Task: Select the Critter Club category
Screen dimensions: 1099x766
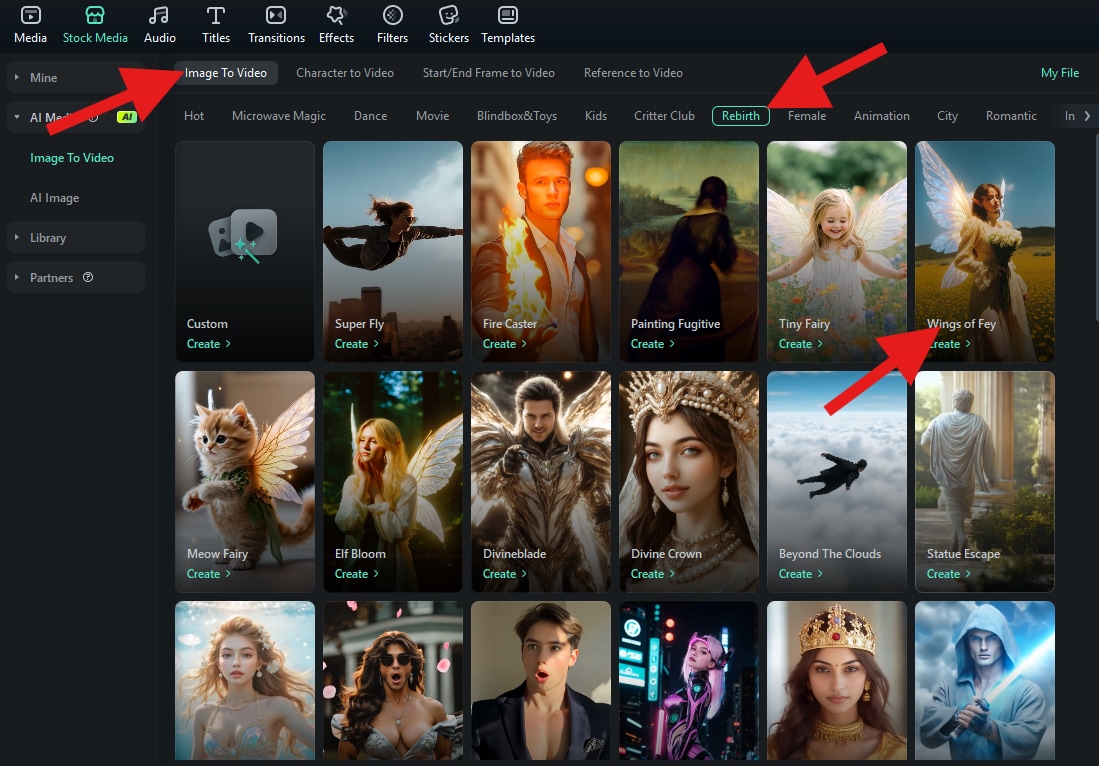Action: click(x=664, y=116)
